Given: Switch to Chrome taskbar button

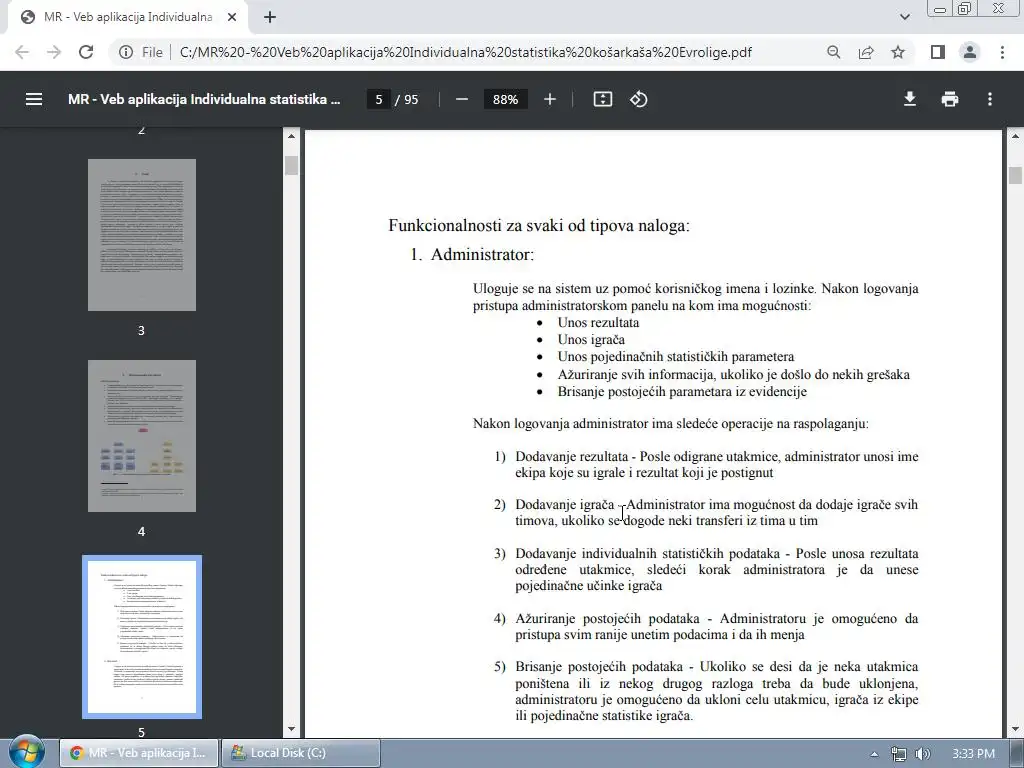Looking at the screenshot, I should (x=139, y=753).
